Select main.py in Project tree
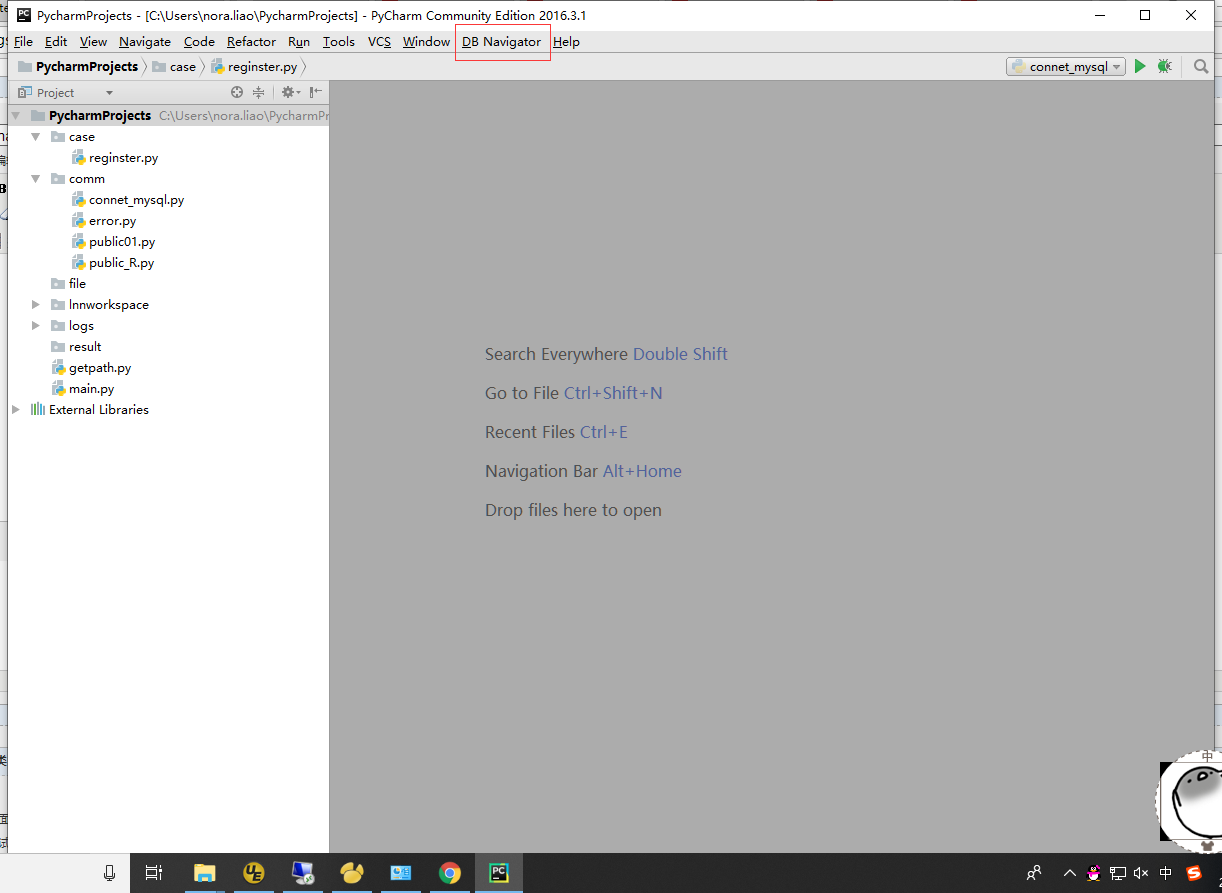This screenshot has width=1222, height=893. [x=83, y=389]
